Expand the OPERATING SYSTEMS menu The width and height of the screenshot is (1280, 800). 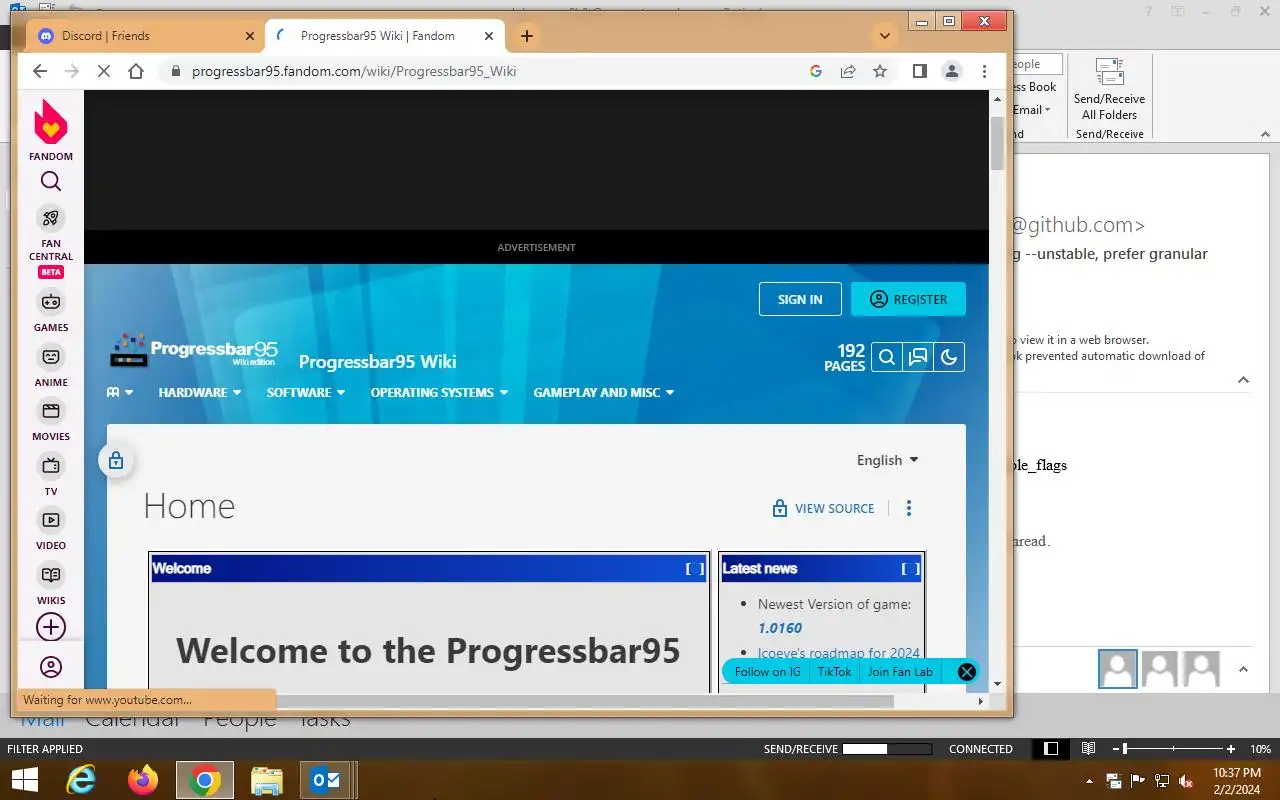[440, 392]
